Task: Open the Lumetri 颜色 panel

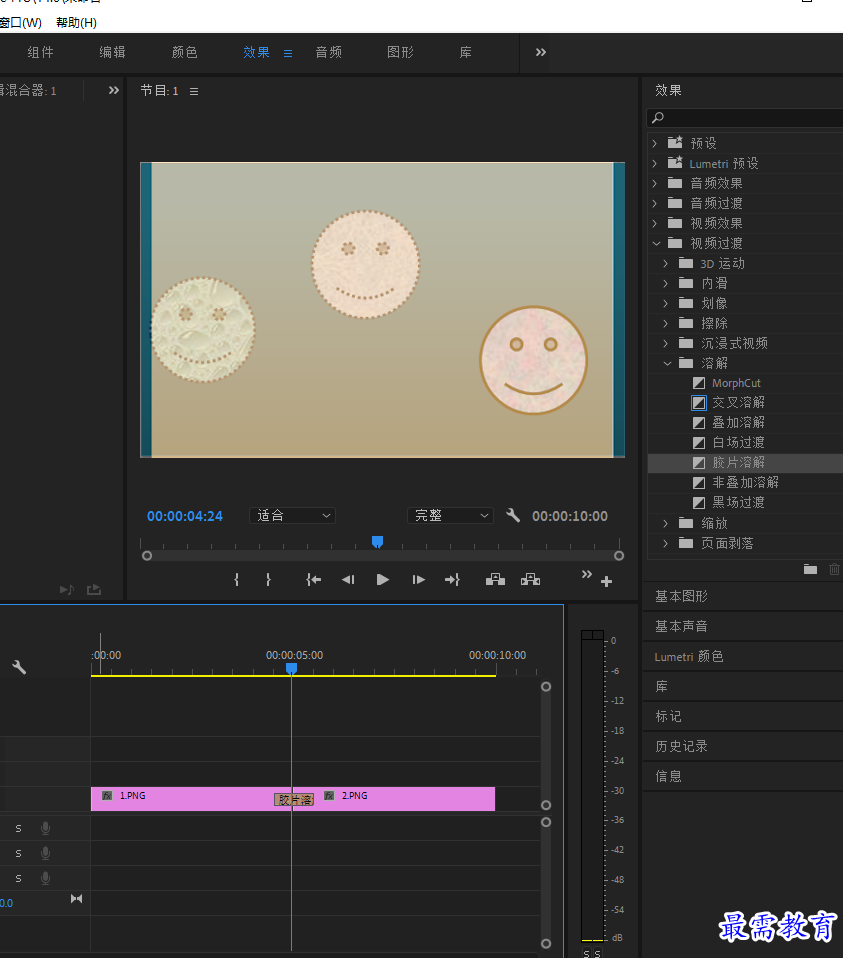Action: point(688,656)
